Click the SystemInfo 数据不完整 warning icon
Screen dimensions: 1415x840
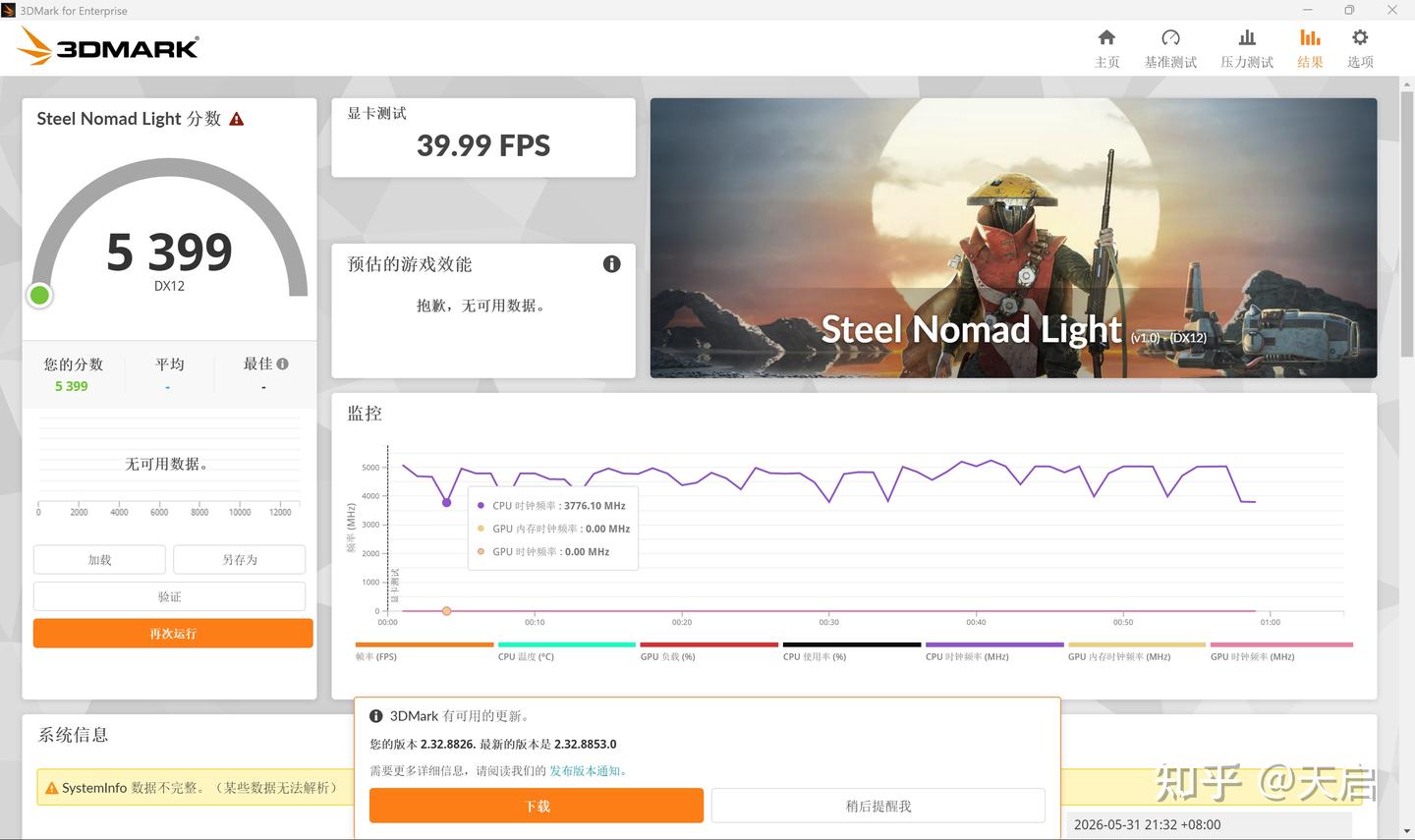click(51, 788)
